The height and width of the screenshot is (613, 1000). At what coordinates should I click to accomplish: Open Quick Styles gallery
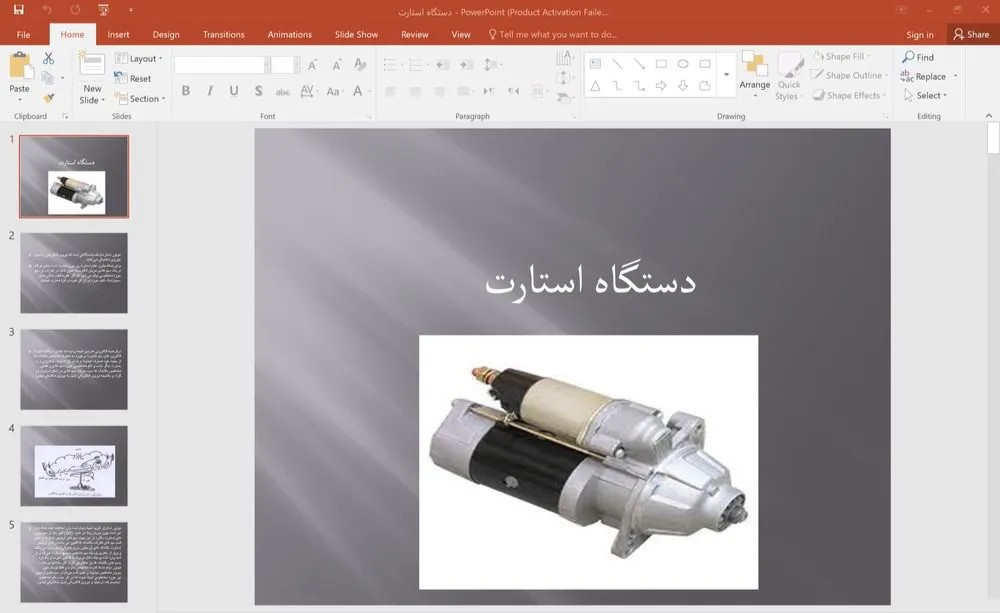point(789,76)
